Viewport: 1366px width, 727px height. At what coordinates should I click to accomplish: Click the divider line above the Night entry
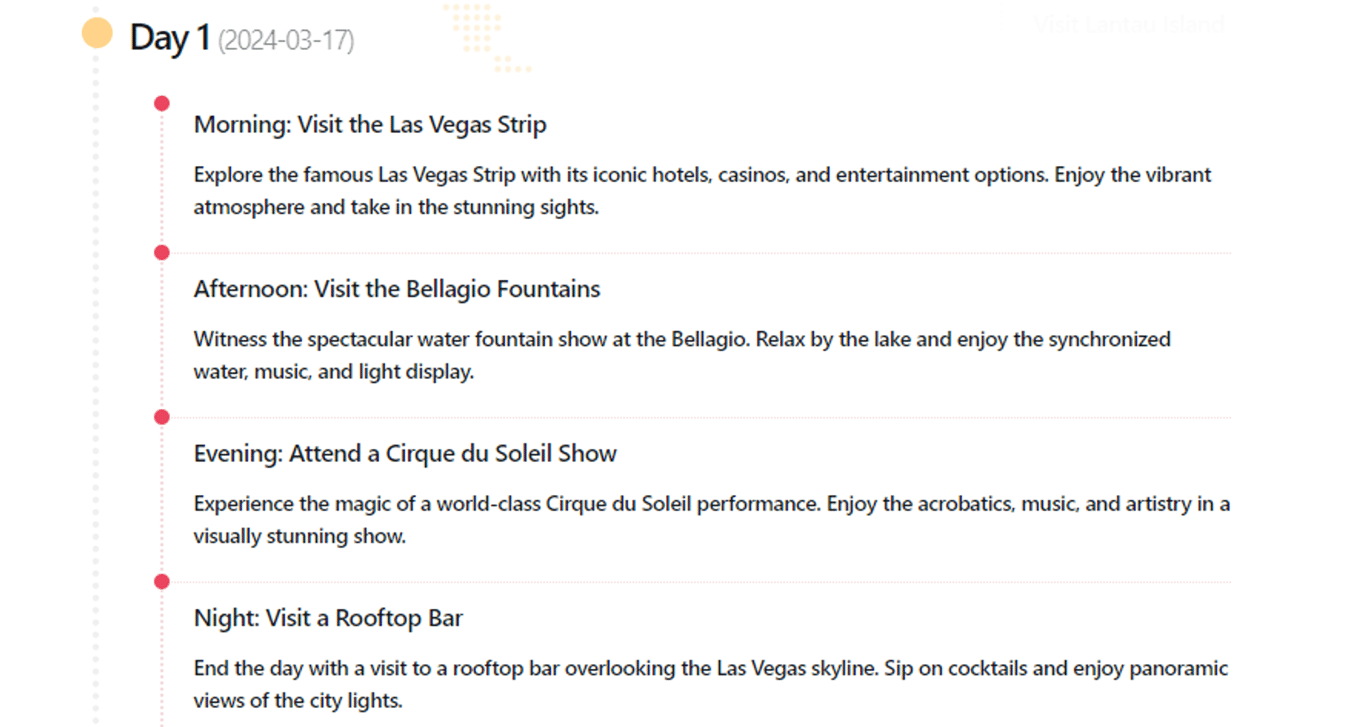700,582
